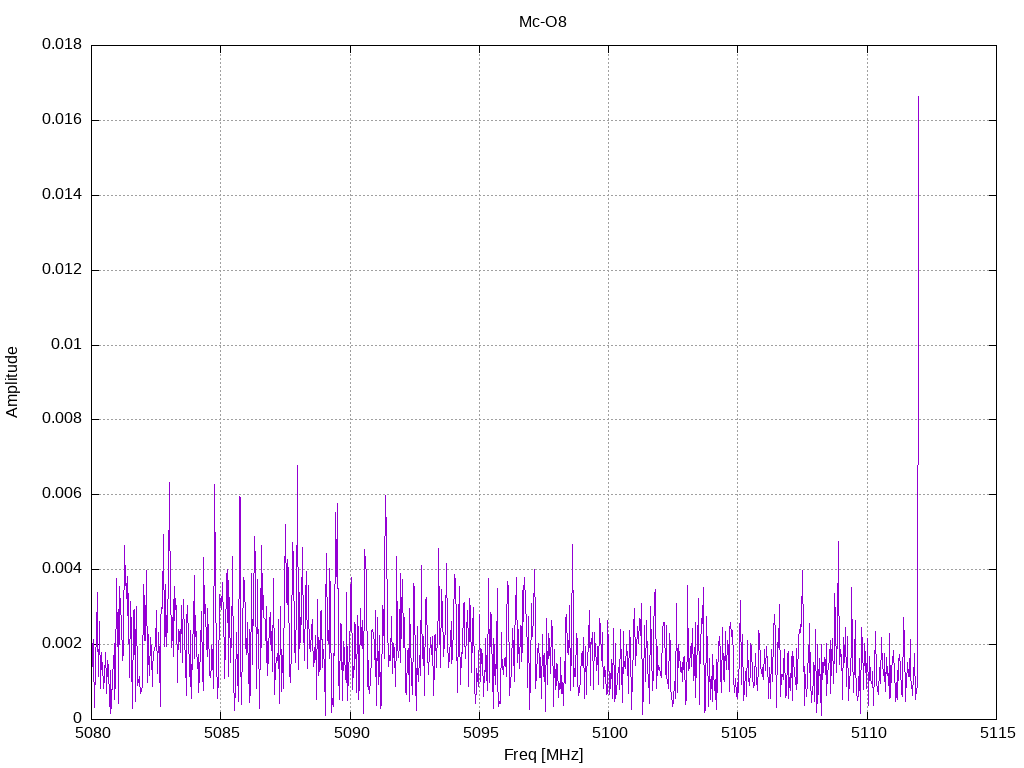Click the Freq [MHz] x-axis label
The image size is (1024, 768).
pyautogui.click(x=543, y=755)
